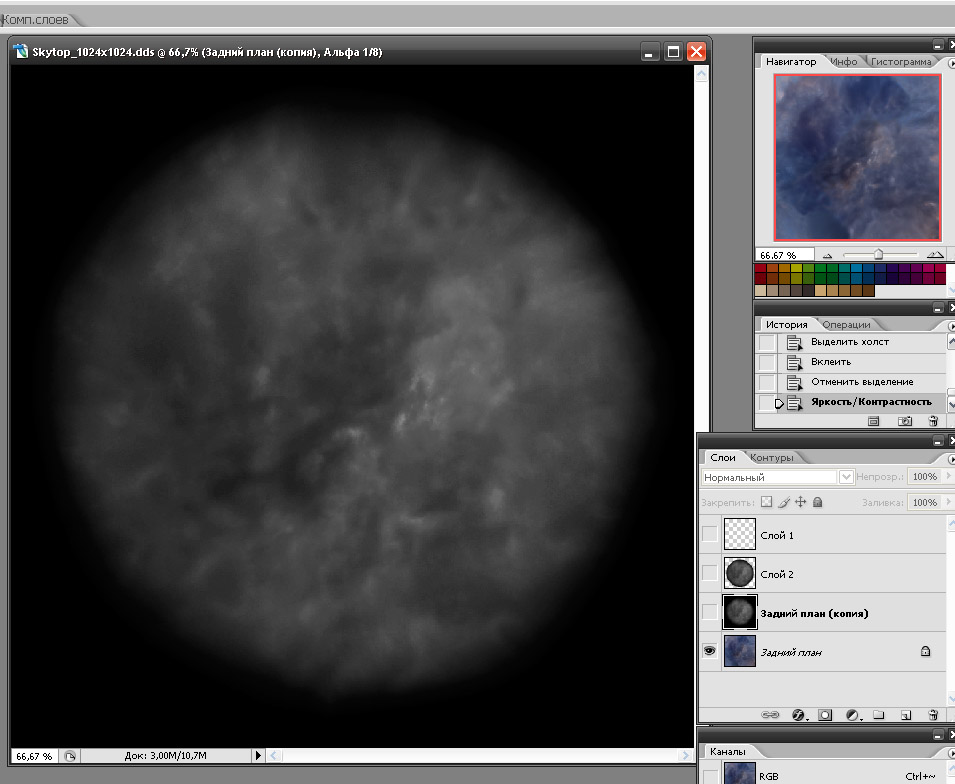Click the link layers icon in Layers panel

pos(771,715)
